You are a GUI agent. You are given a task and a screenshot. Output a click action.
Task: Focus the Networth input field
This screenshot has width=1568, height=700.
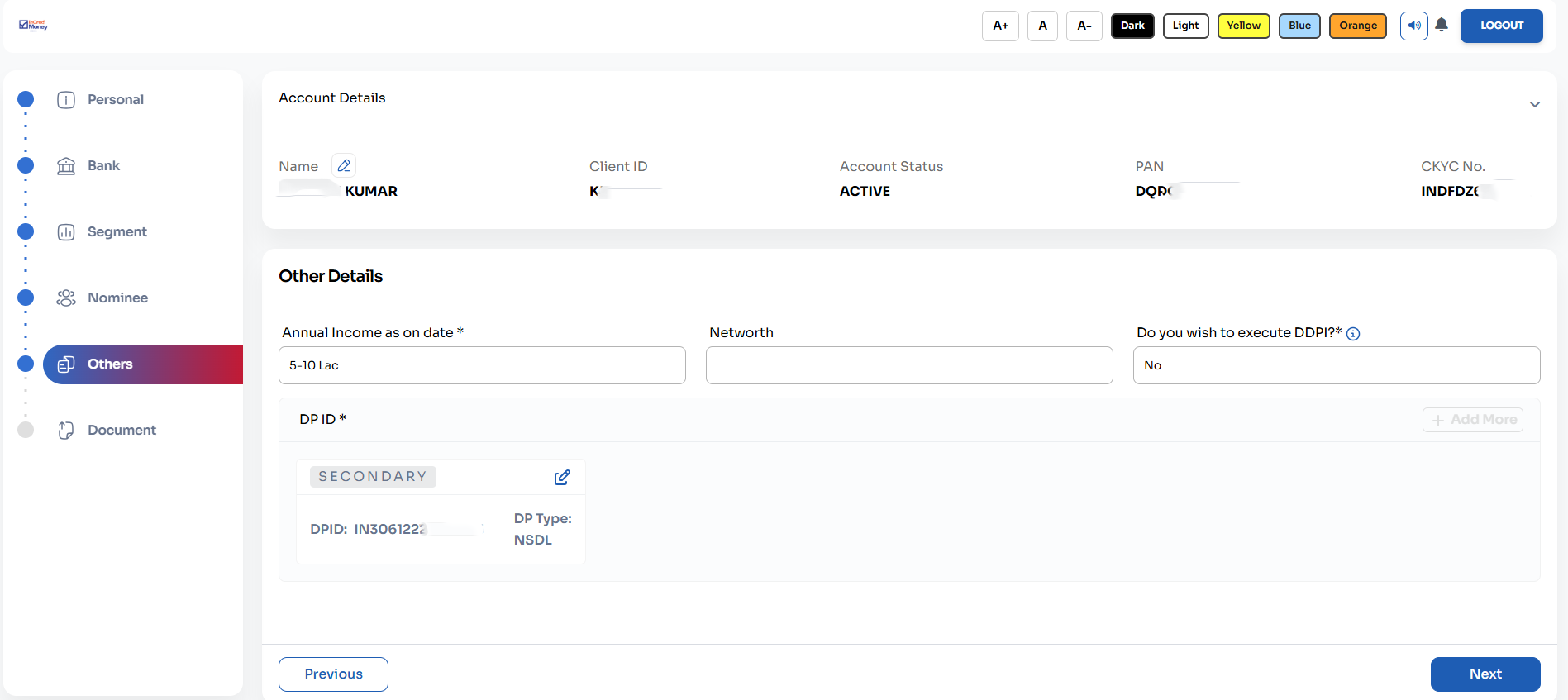click(x=909, y=365)
